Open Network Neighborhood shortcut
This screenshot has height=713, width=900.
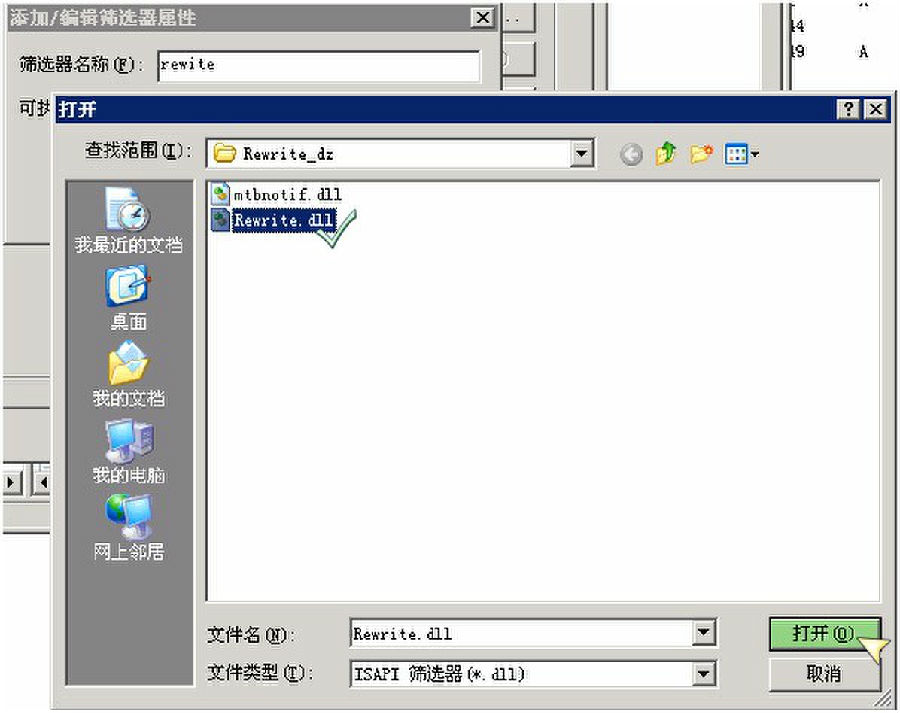(129, 528)
